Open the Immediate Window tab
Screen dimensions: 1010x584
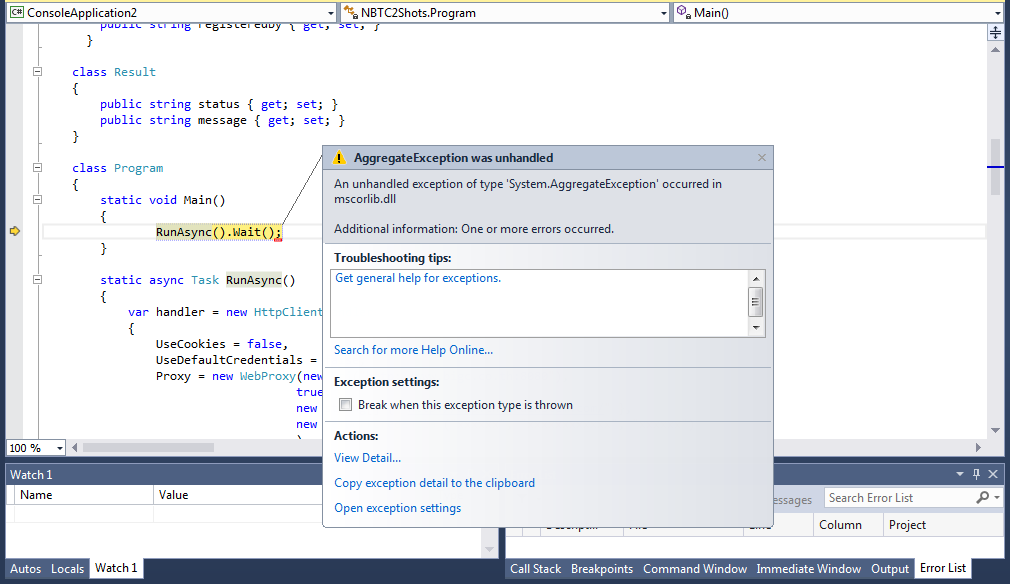808,569
